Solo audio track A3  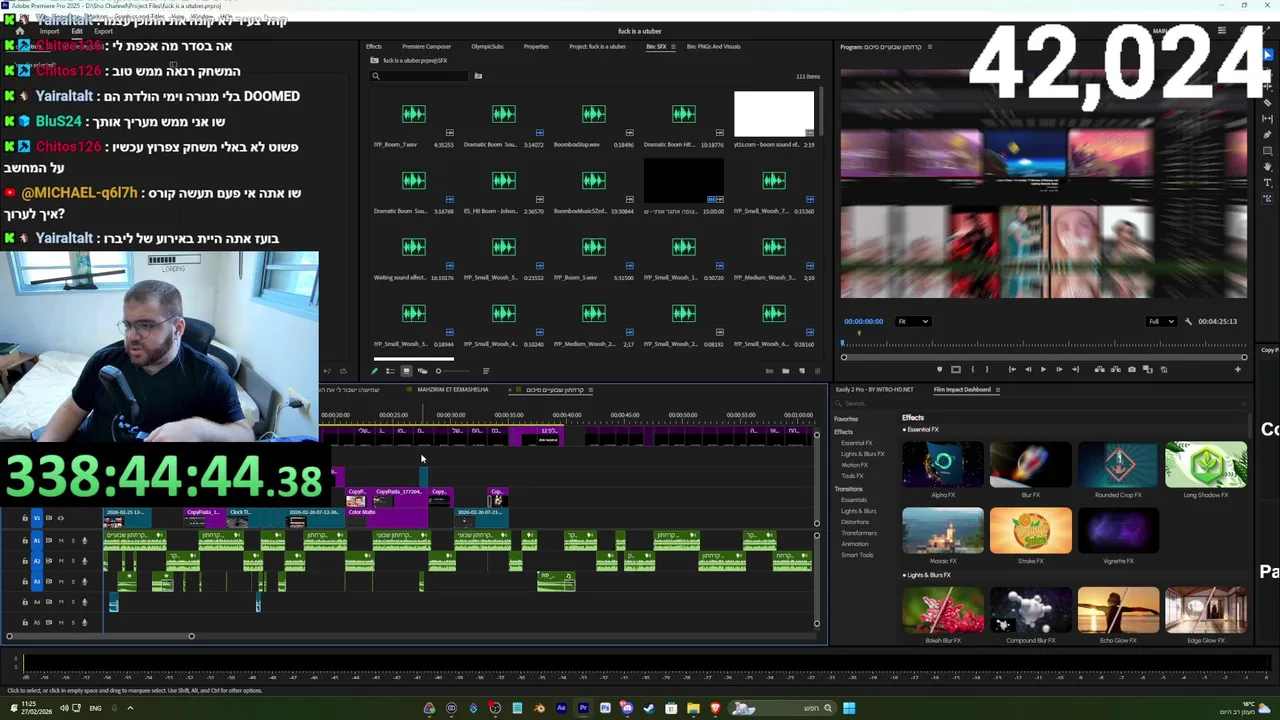[73, 582]
